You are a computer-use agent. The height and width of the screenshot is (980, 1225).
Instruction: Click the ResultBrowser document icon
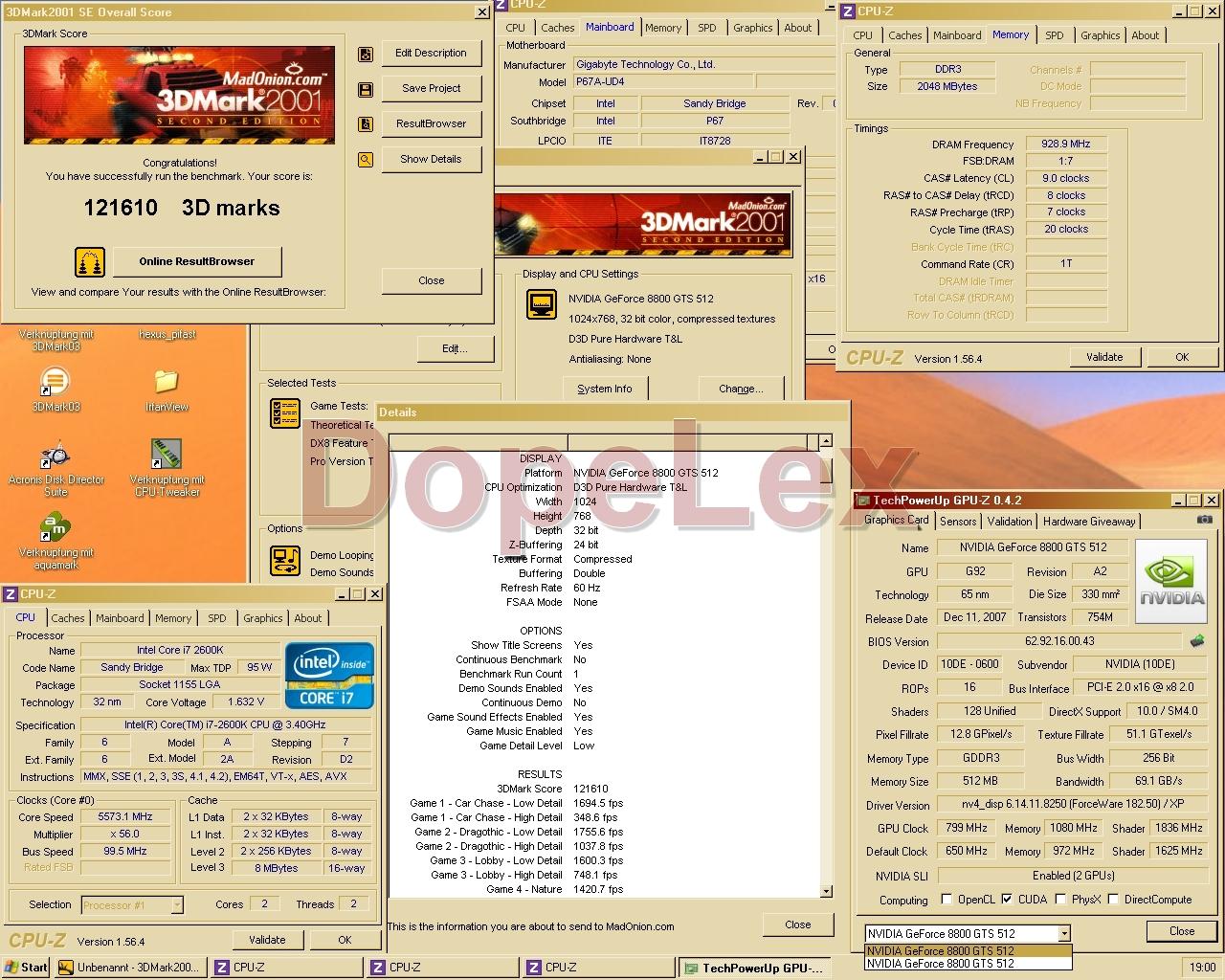click(x=365, y=124)
